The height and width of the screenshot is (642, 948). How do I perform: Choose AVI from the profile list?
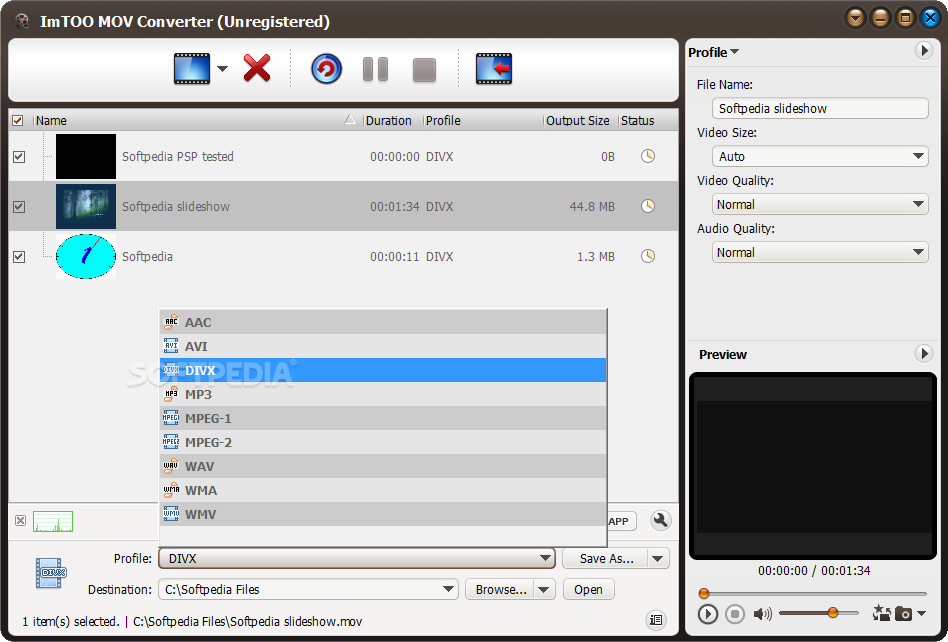coord(383,346)
